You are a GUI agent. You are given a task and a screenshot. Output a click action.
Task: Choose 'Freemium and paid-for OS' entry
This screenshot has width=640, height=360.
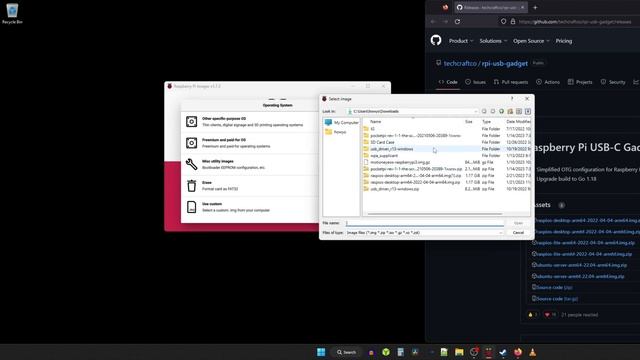click(250, 143)
